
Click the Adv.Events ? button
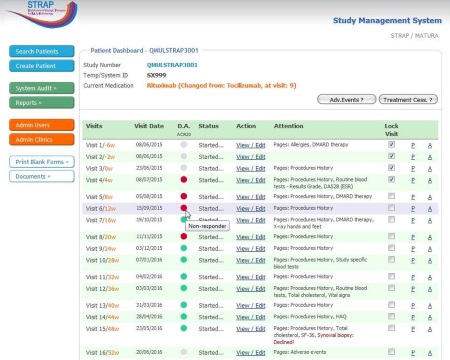point(347,100)
